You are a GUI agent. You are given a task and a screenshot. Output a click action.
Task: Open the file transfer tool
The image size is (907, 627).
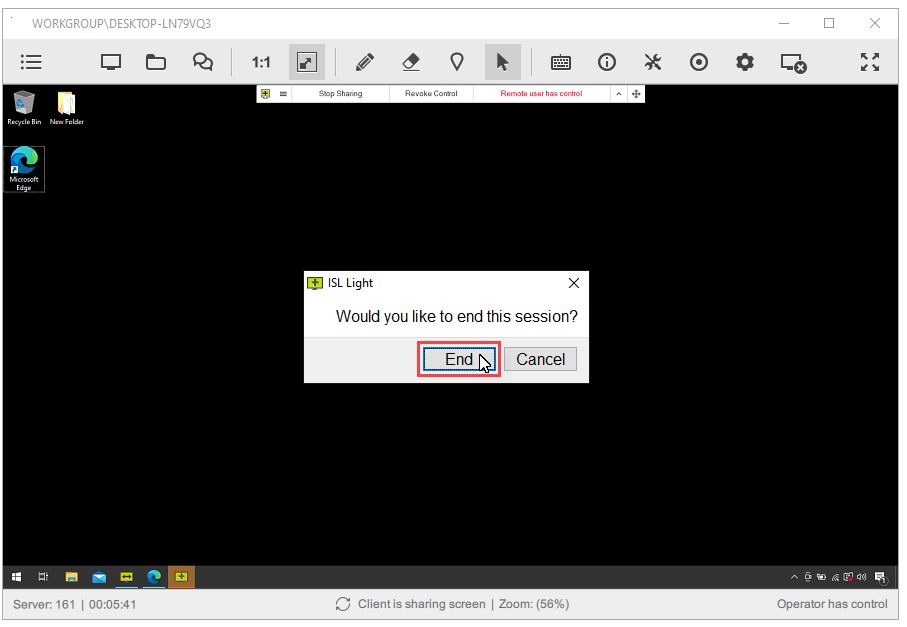coord(156,62)
